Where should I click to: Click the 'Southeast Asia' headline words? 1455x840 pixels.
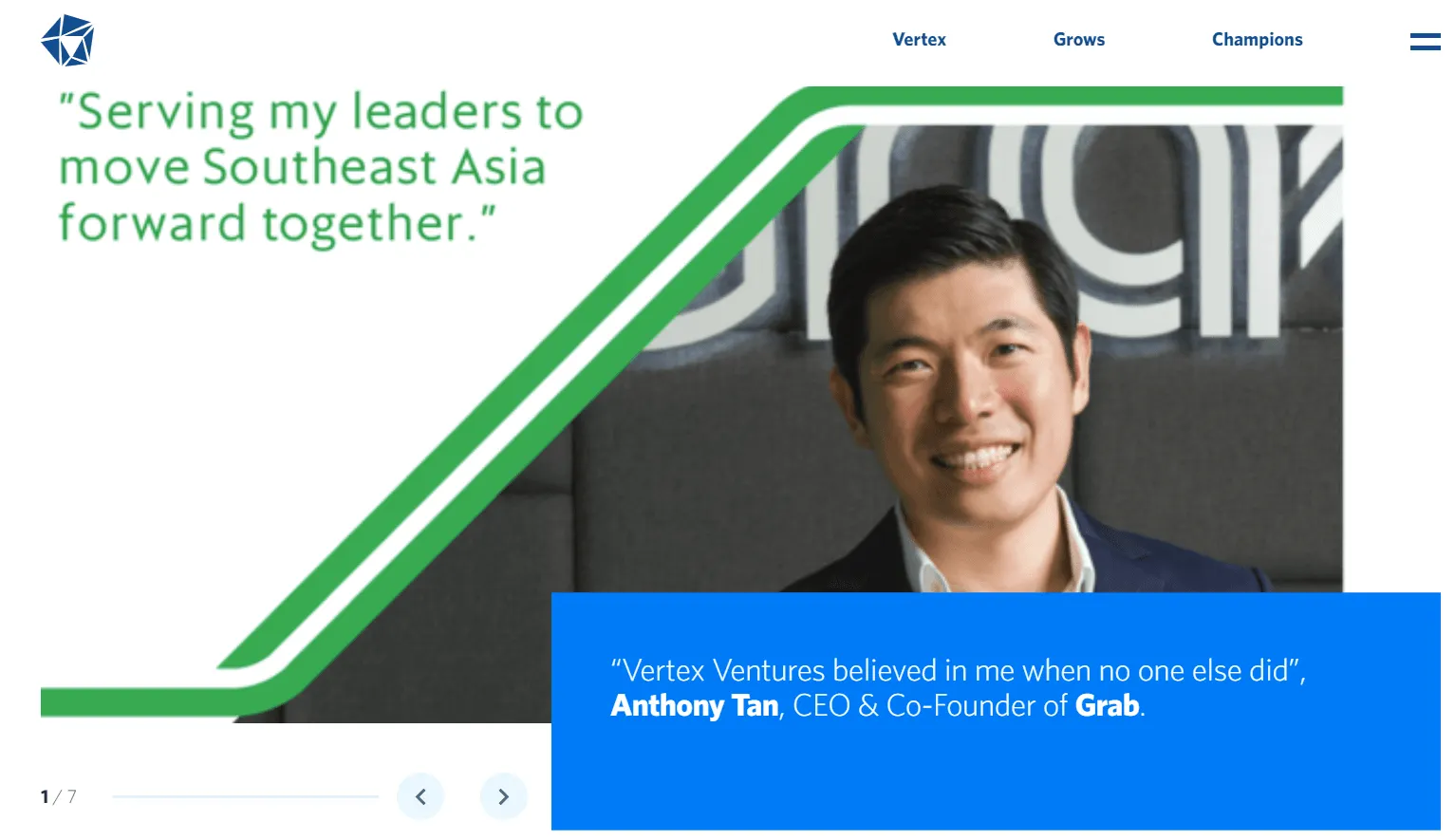pos(374,167)
